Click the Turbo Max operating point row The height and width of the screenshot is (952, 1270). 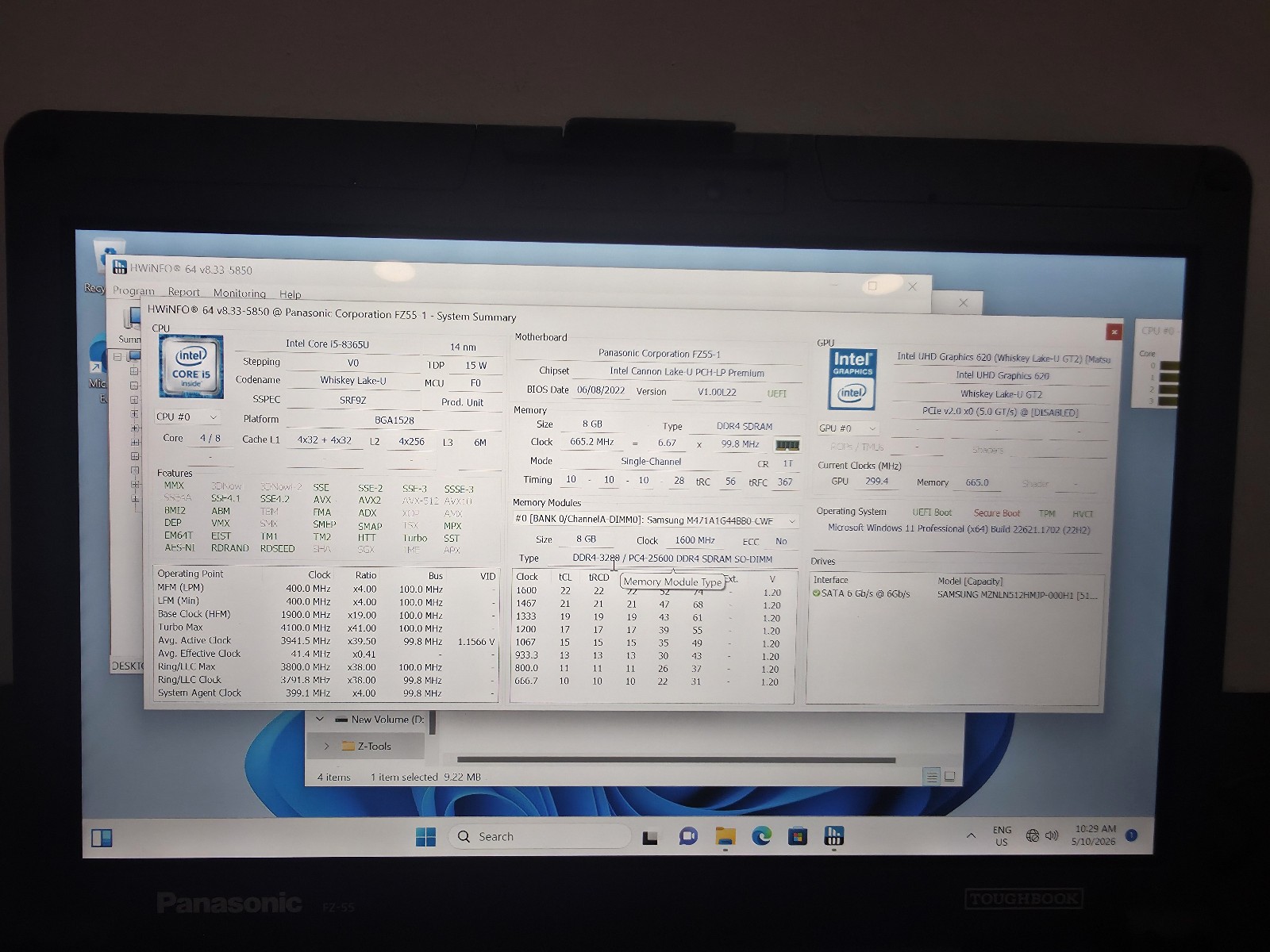click(326, 628)
